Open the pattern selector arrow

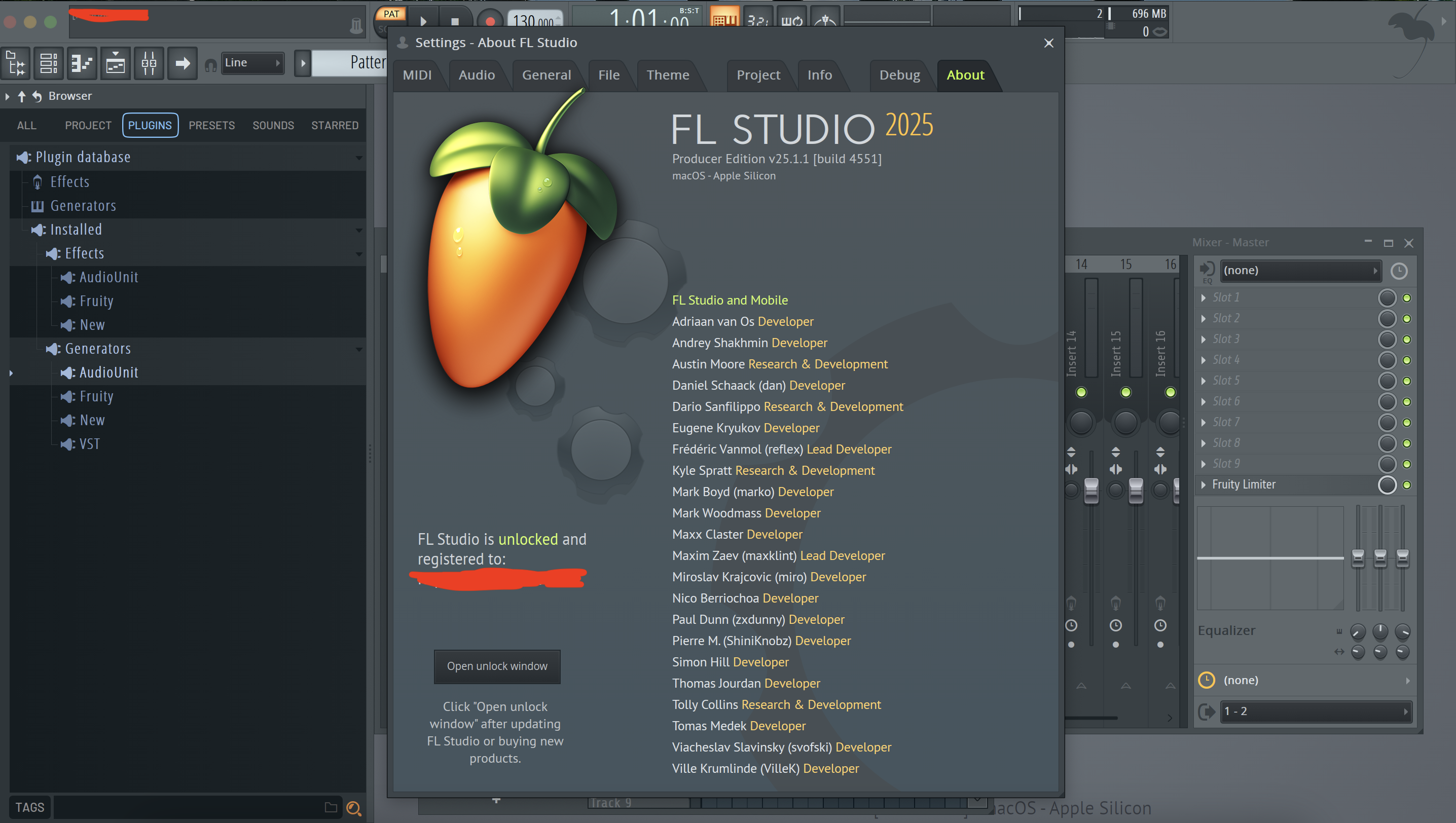coord(303,63)
